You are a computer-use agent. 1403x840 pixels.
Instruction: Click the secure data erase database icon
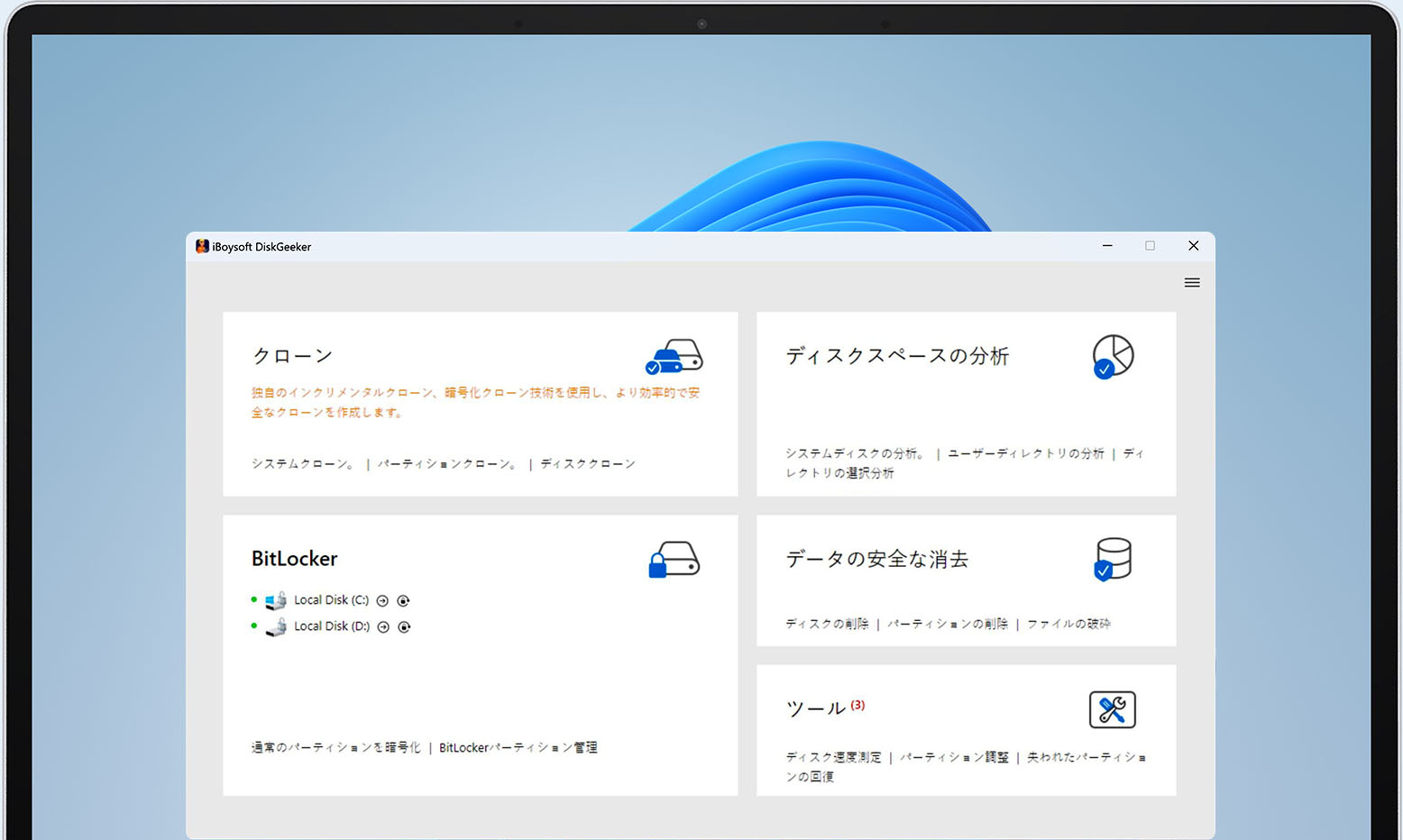1113,560
